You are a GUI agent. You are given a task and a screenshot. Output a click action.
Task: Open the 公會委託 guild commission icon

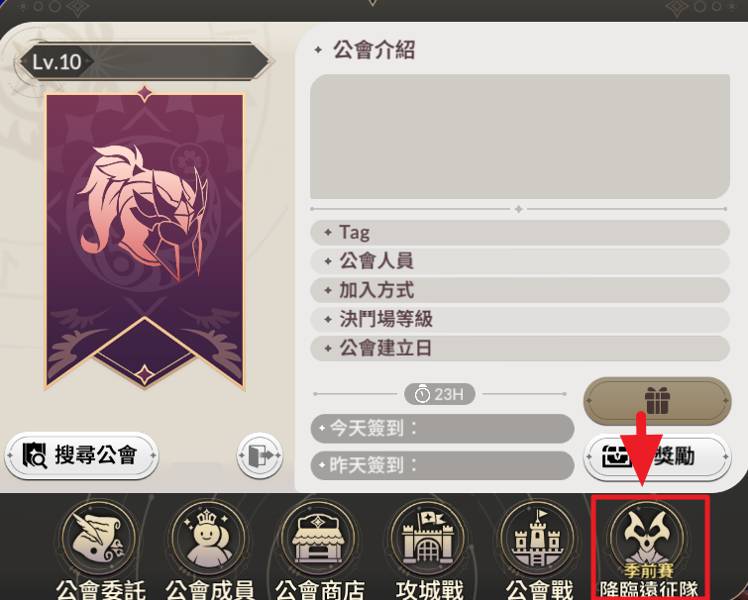99,538
